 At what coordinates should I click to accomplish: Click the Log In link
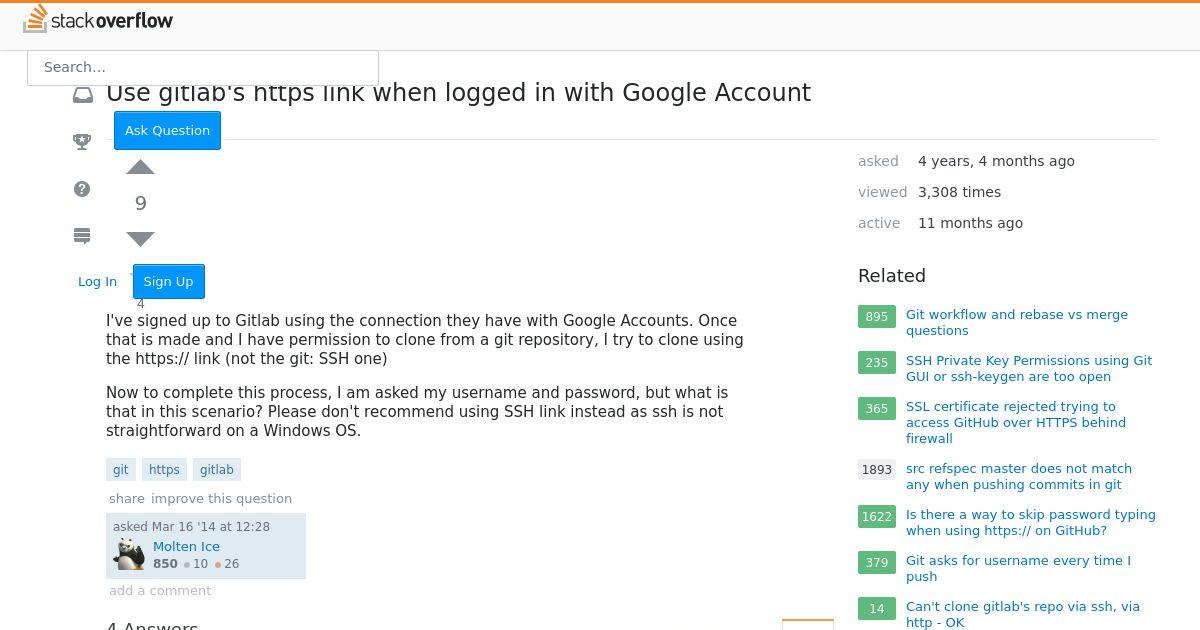point(98,282)
